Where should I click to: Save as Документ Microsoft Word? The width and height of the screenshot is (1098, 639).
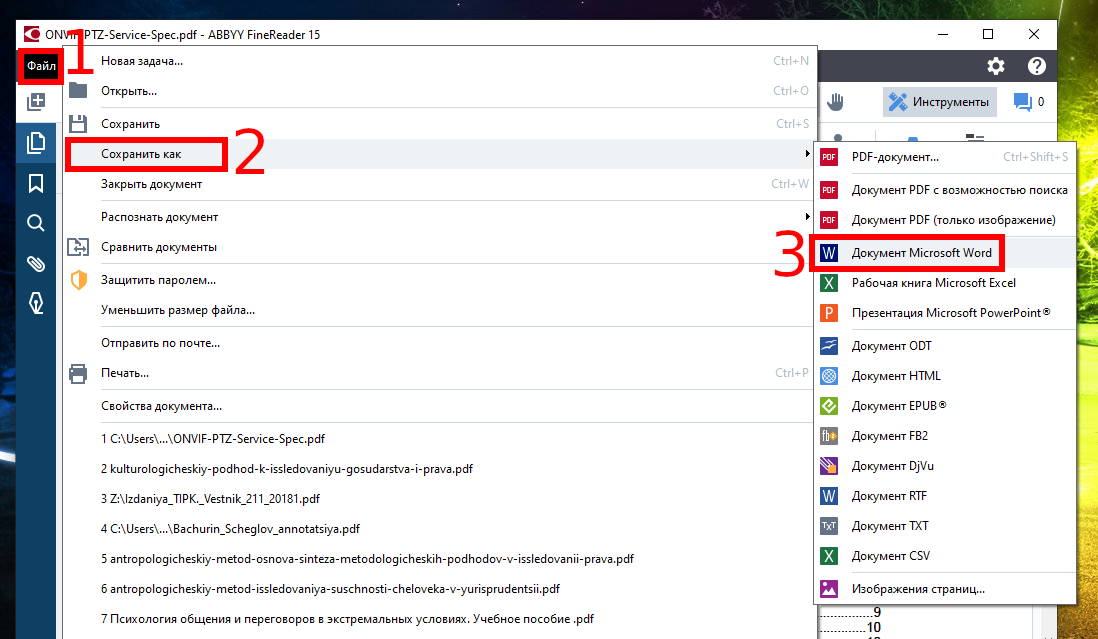coord(945,253)
